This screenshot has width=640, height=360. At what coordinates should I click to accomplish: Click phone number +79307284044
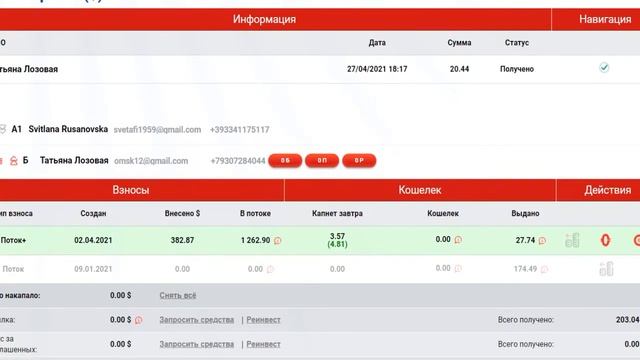(x=238, y=161)
